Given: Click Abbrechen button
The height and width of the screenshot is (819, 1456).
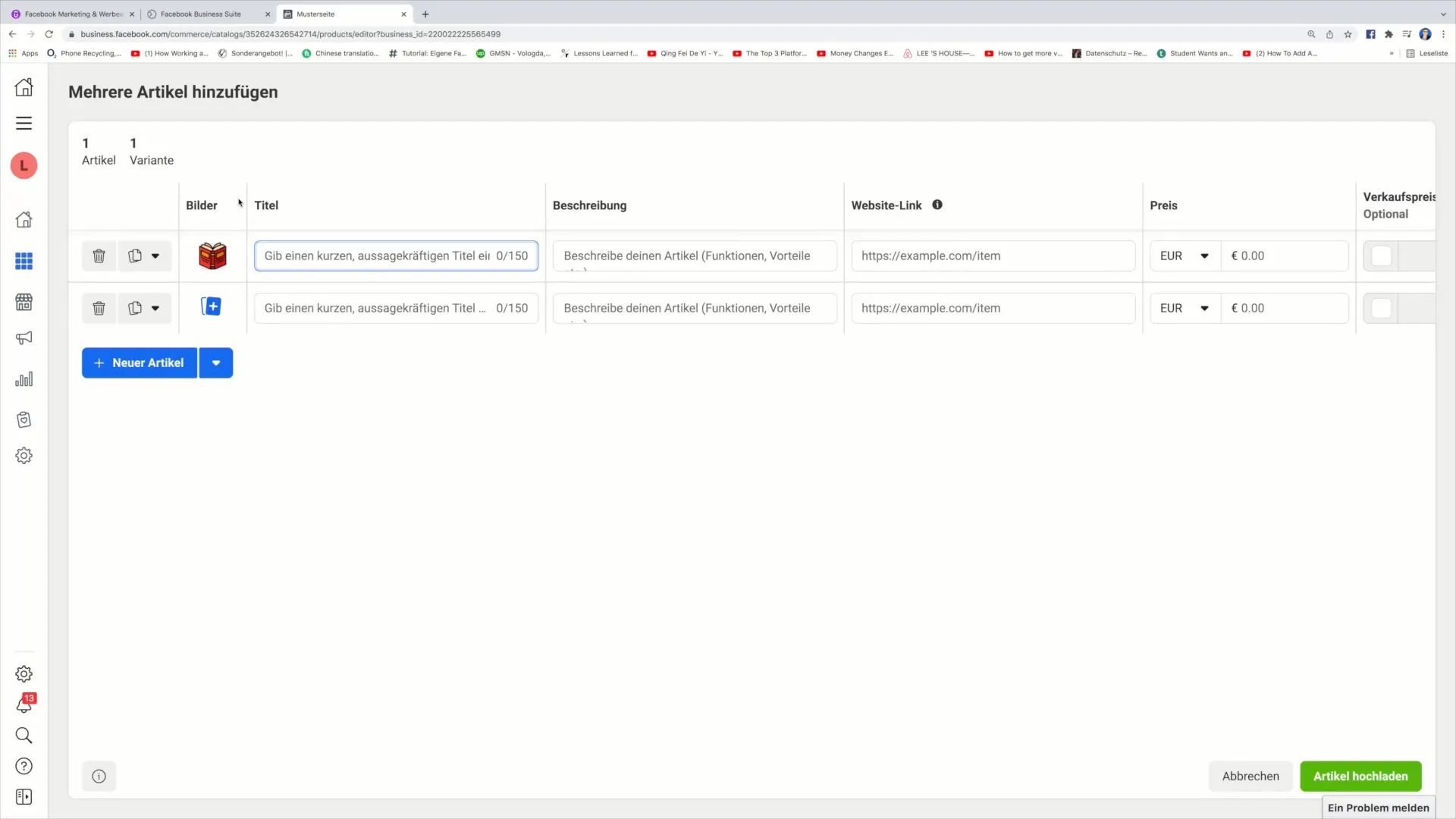Looking at the screenshot, I should (x=1250, y=776).
